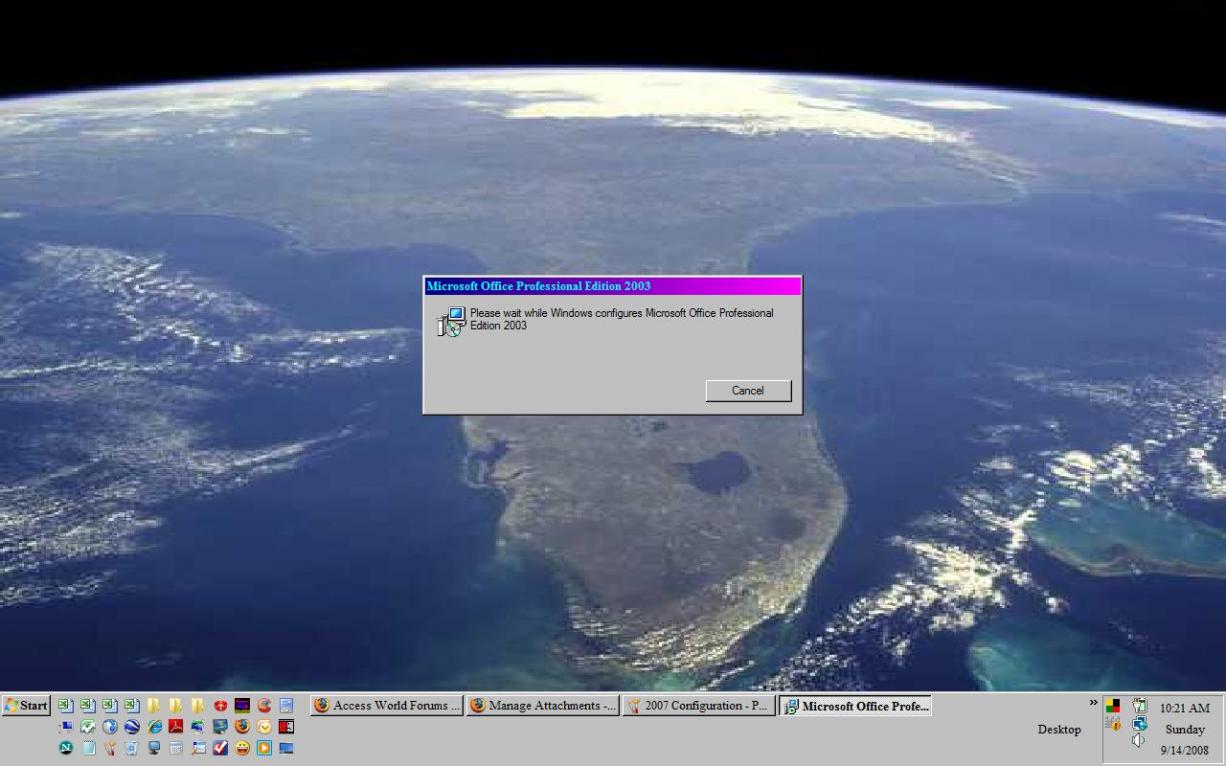Expand the Desktop toolbar chevron
Screen dimensions: 1226x766
1094,702
